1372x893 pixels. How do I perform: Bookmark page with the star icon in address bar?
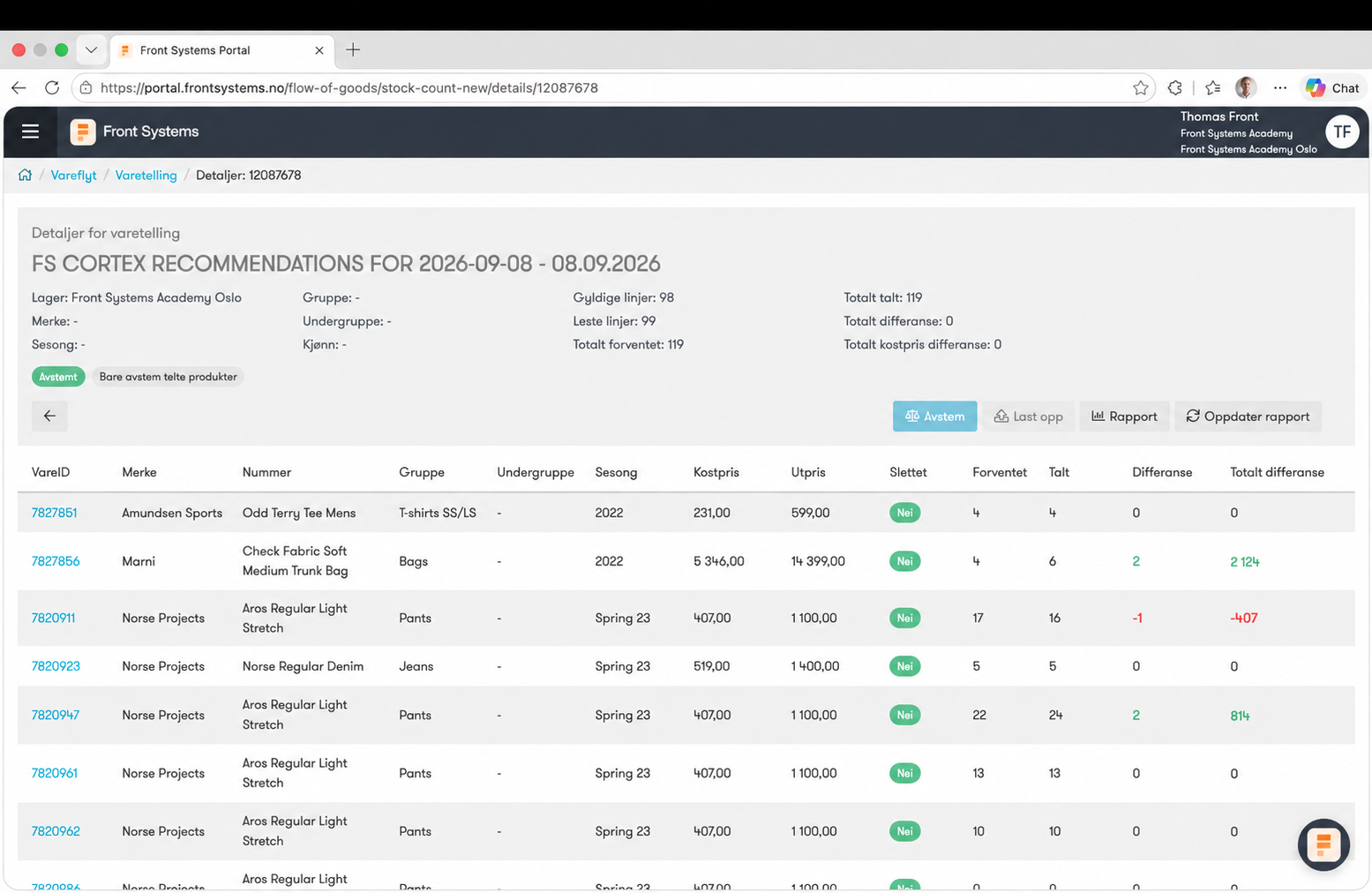1140,87
